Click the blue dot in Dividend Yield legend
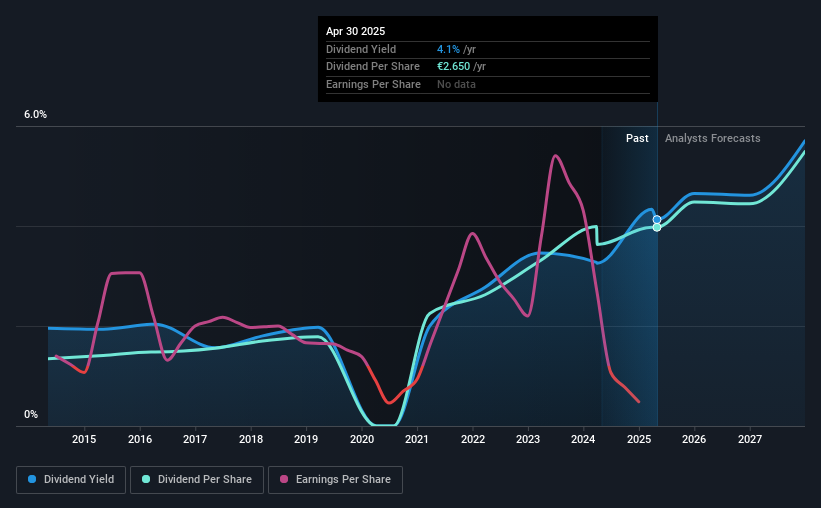 pos(32,479)
